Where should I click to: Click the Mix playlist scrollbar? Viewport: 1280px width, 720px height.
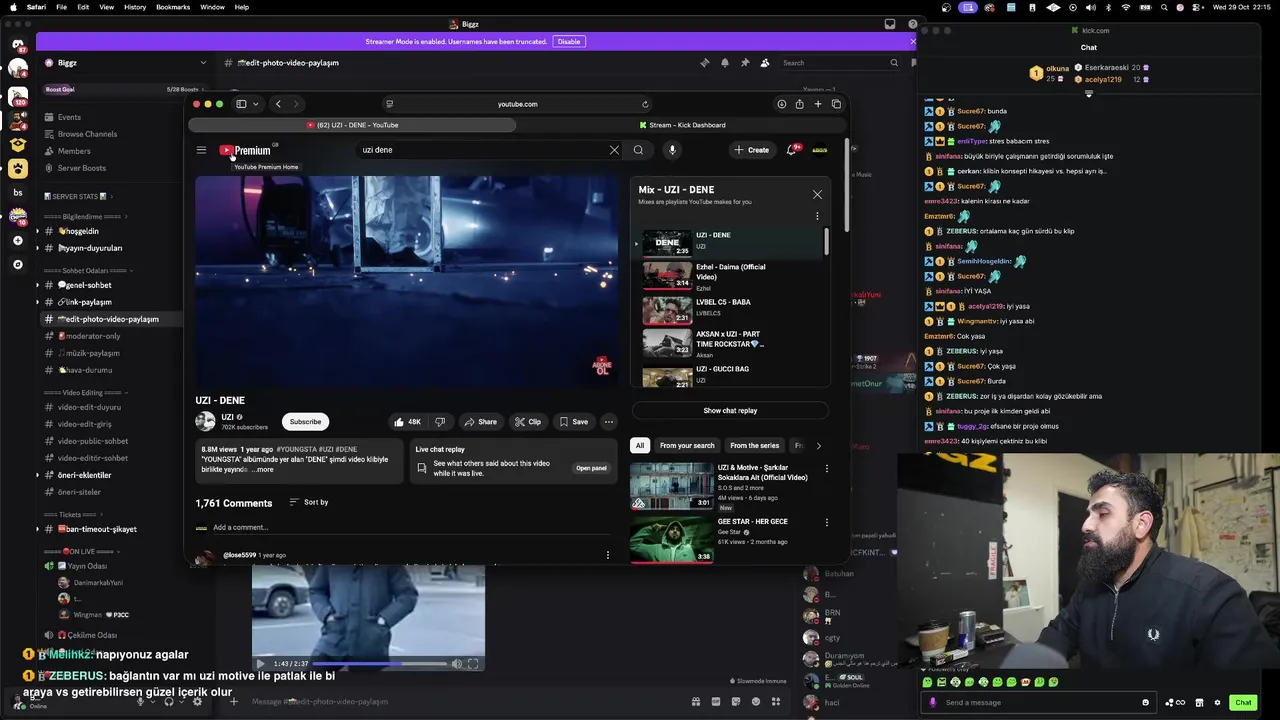tap(826, 241)
